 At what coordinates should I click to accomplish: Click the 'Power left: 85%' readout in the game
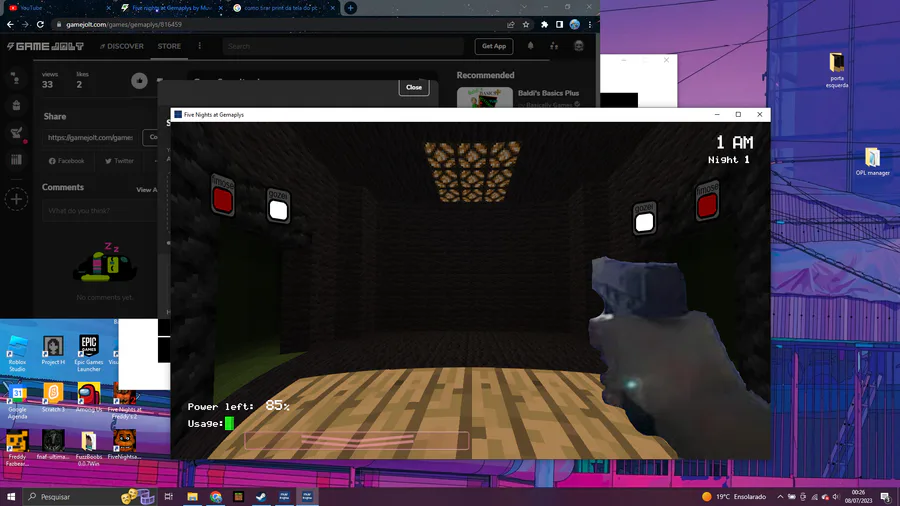coord(238,406)
